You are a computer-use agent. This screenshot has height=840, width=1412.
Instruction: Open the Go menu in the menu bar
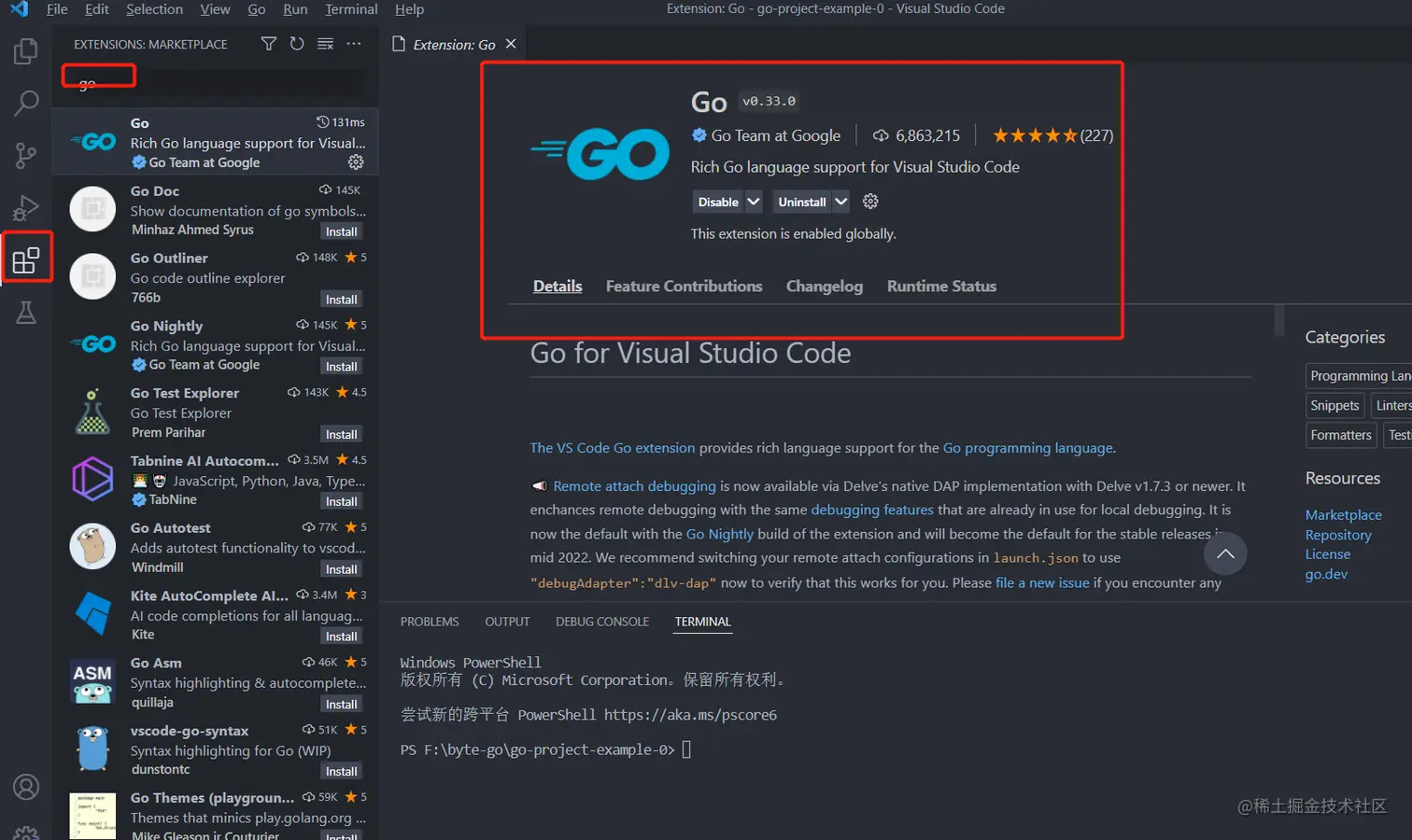click(x=257, y=9)
